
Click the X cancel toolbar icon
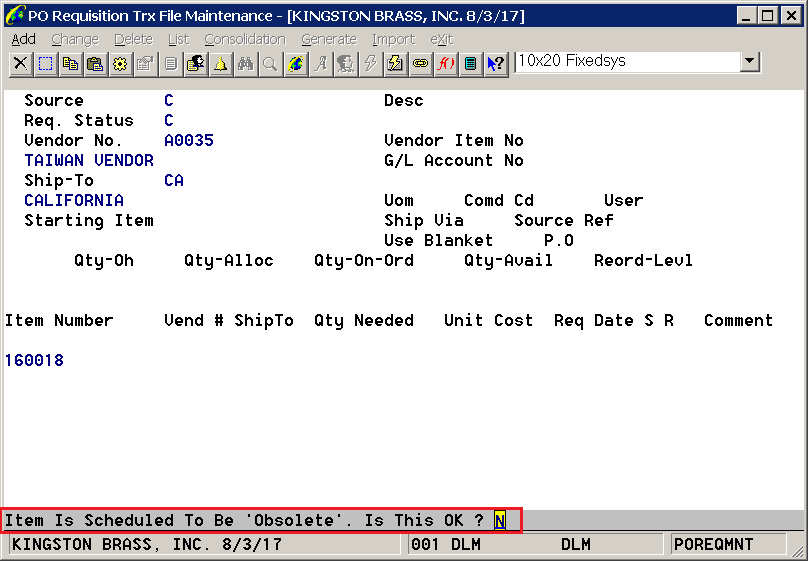[x=21, y=64]
